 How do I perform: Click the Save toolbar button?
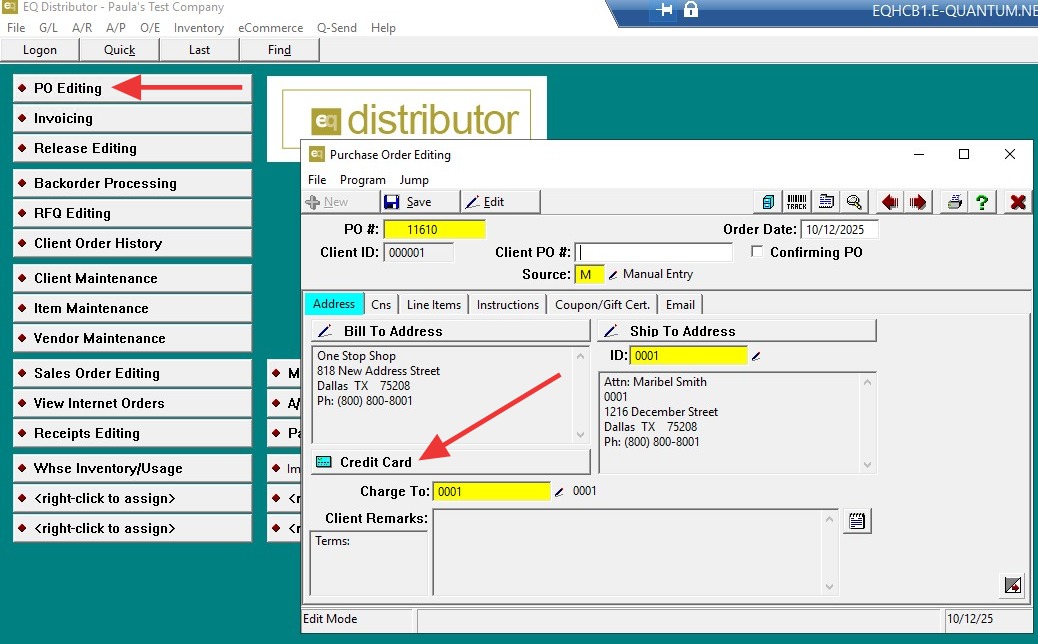(x=420, y=202)
